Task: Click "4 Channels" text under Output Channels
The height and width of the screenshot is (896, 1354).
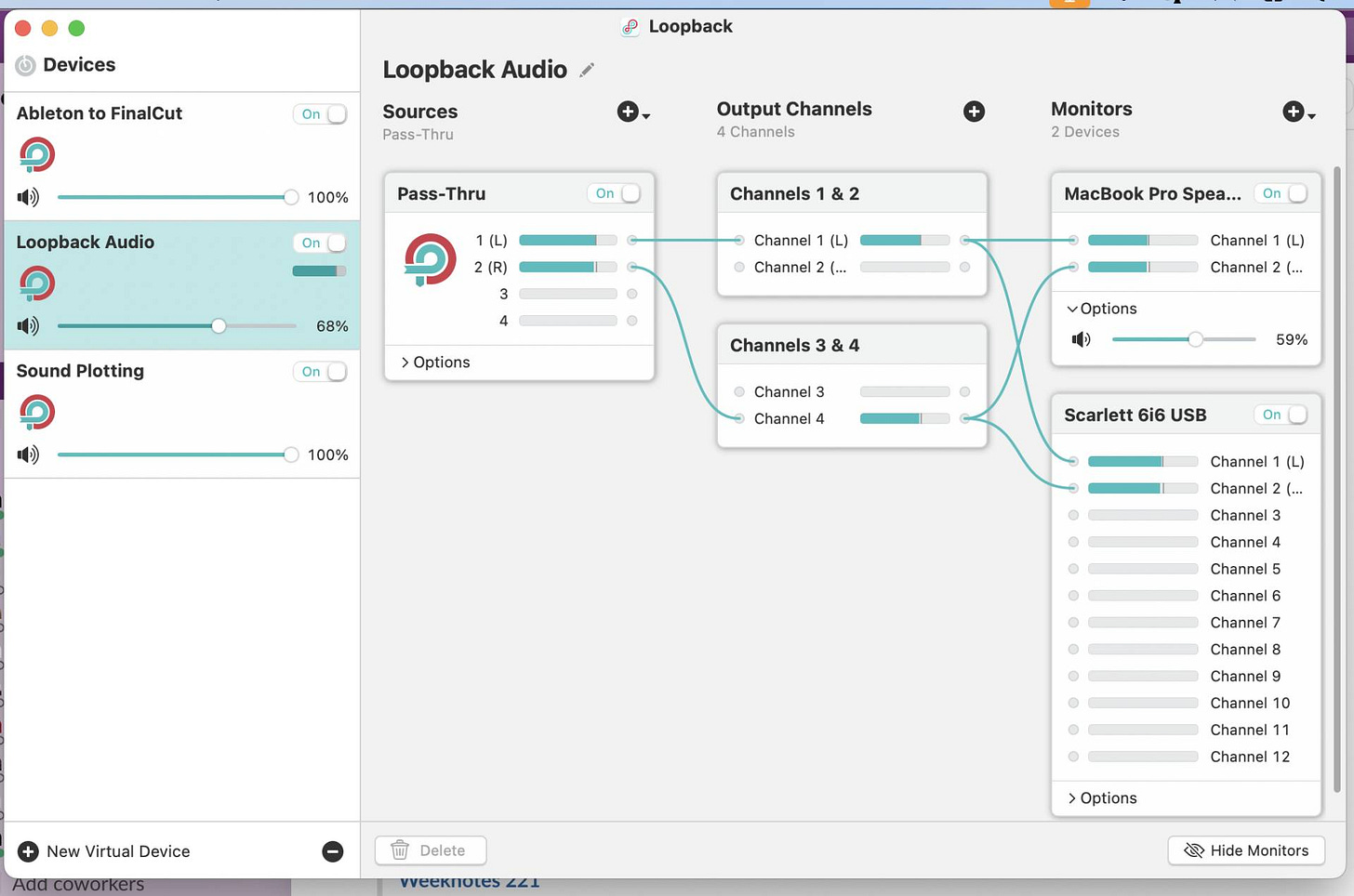Action: tap(756, 132)
